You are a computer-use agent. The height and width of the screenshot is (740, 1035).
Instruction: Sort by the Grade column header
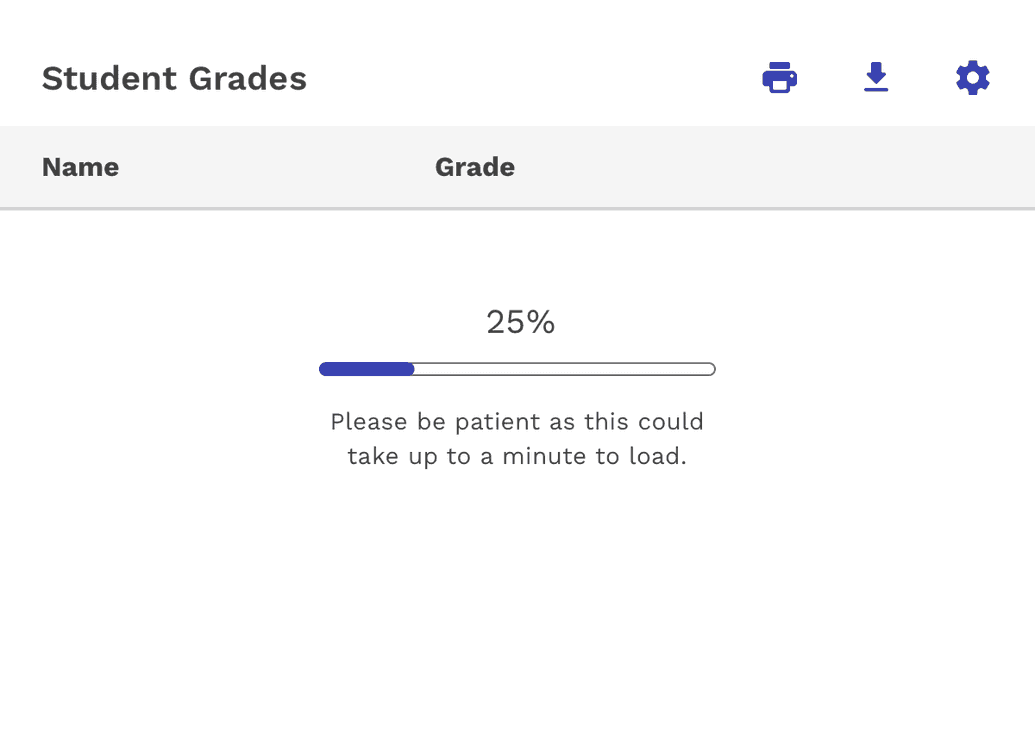(474, 167)
